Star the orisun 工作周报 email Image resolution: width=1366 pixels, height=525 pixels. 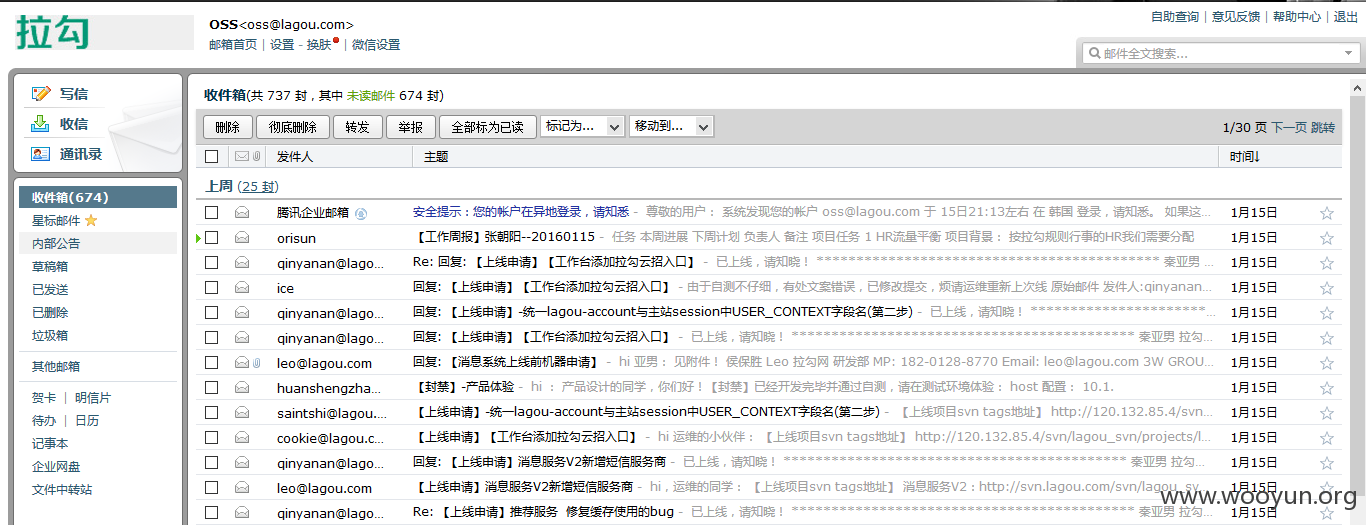point(1327,238)
